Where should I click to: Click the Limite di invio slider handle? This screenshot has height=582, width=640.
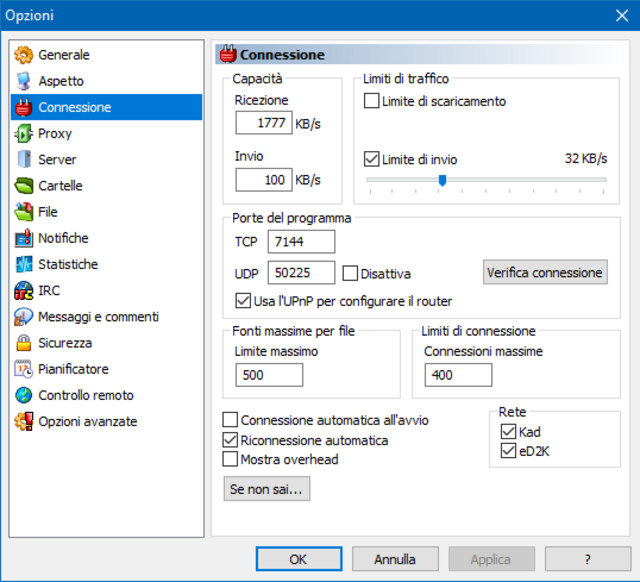coord(442,180)
